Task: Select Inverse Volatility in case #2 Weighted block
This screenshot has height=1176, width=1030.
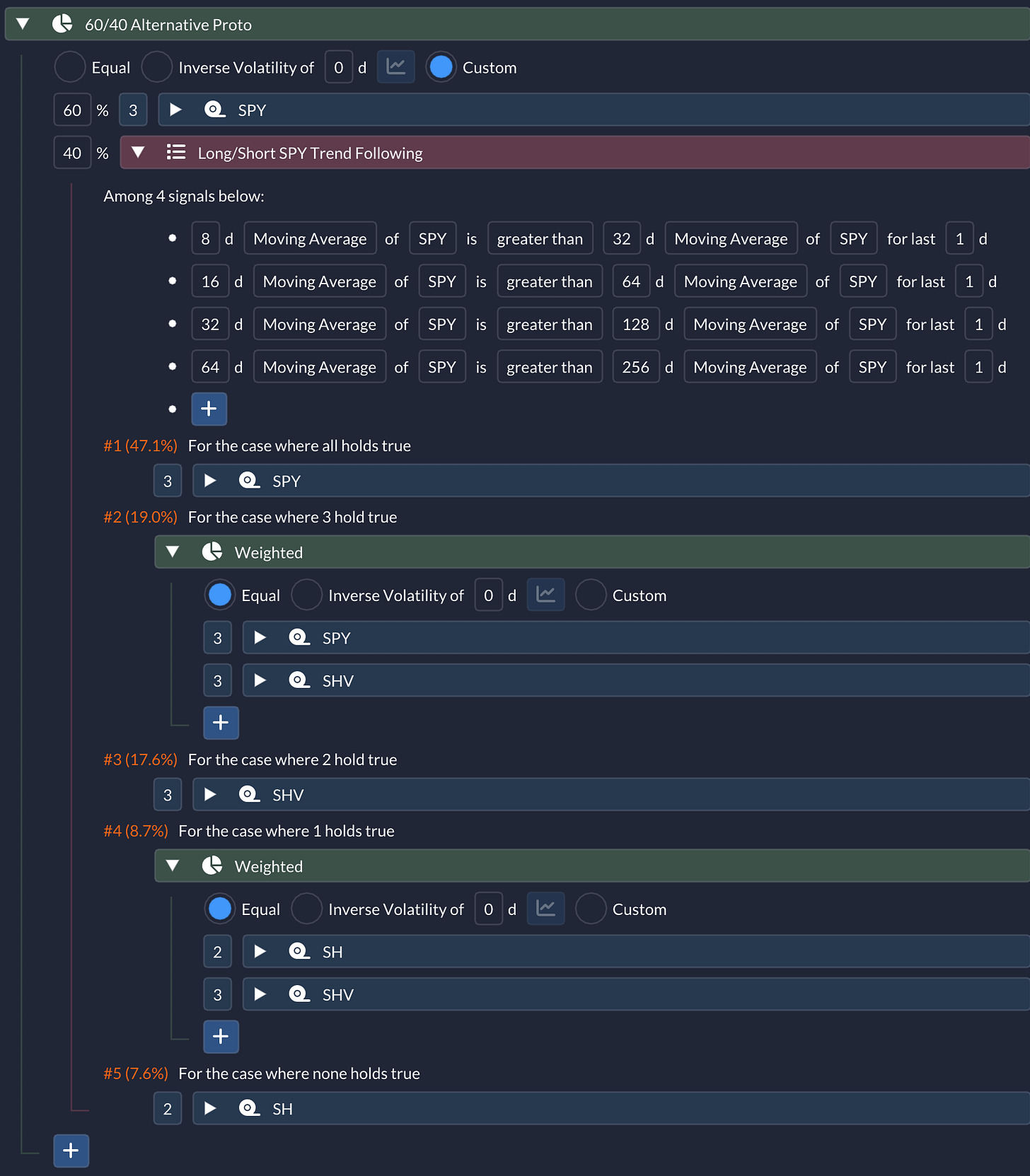Action: (x=306, y=595)
